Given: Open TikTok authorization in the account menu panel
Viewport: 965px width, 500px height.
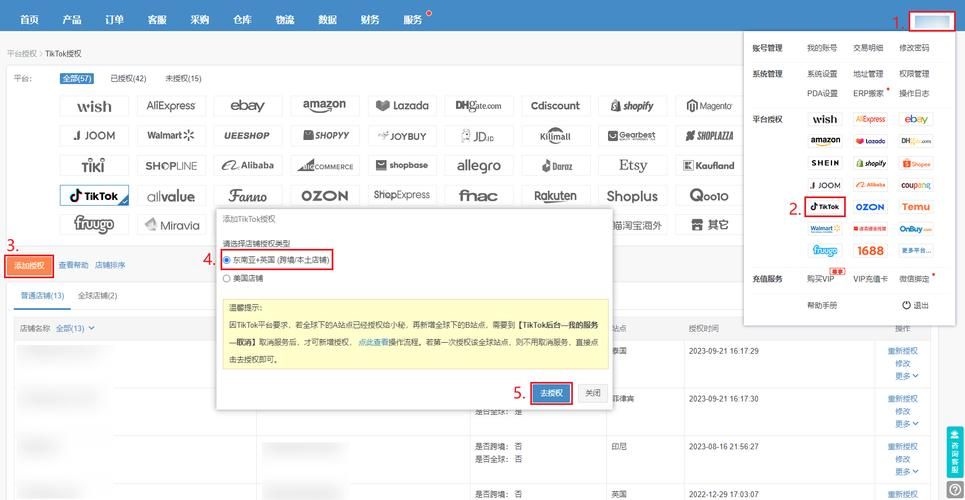Looking at the screenshot, I should (x=825, y=207).
